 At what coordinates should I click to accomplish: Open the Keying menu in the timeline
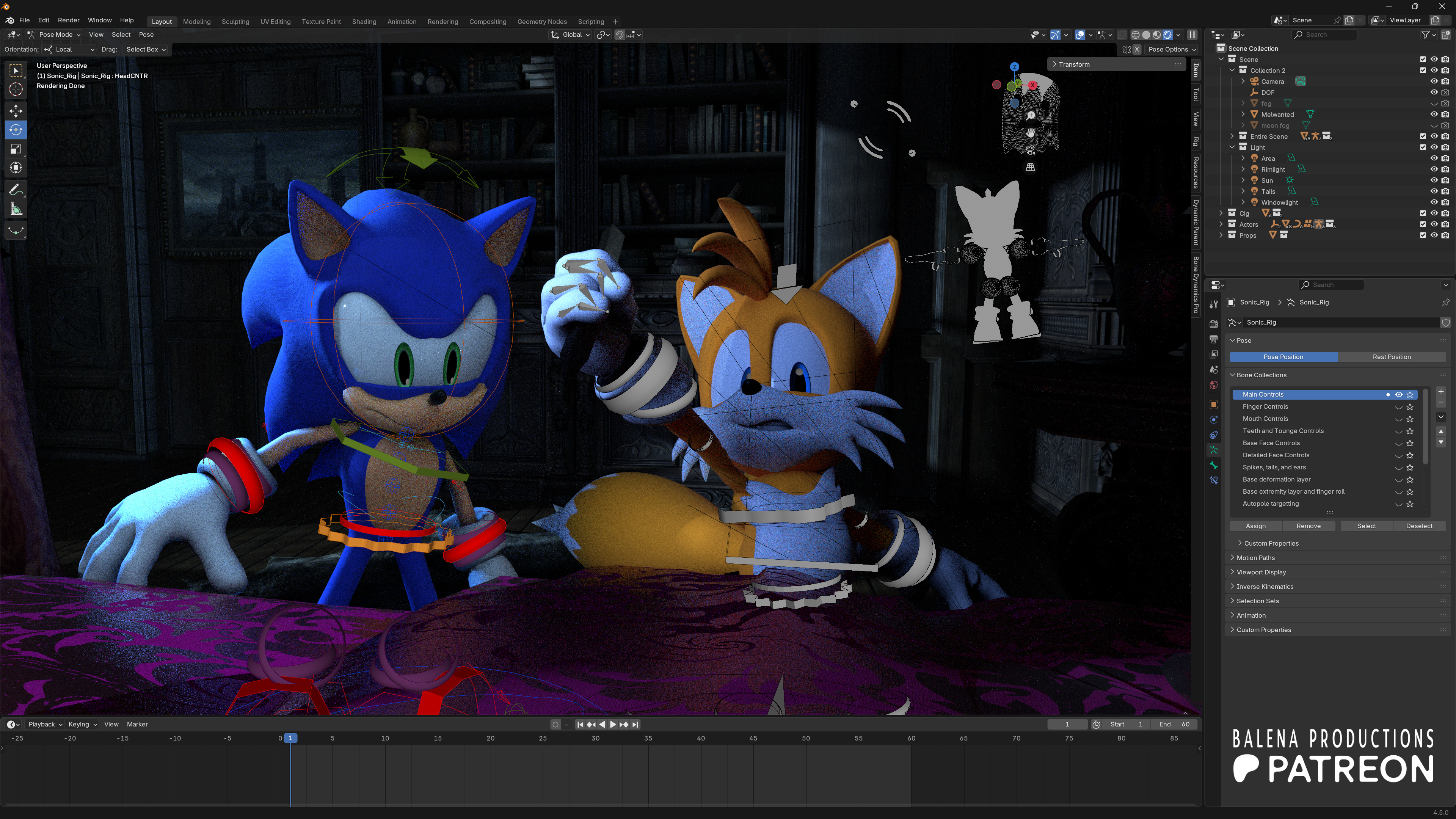(x=82, y=724)
